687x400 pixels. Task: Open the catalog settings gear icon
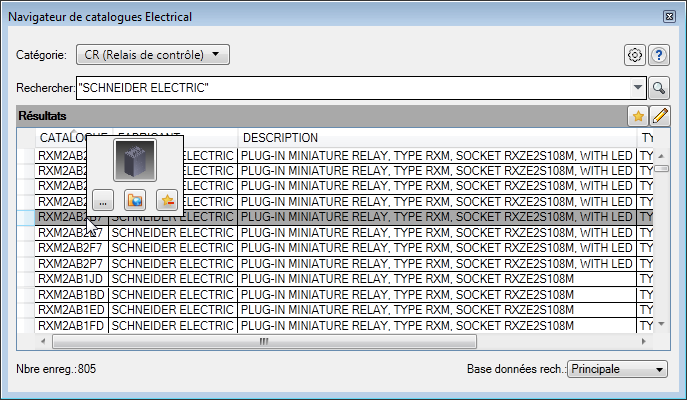634,55
